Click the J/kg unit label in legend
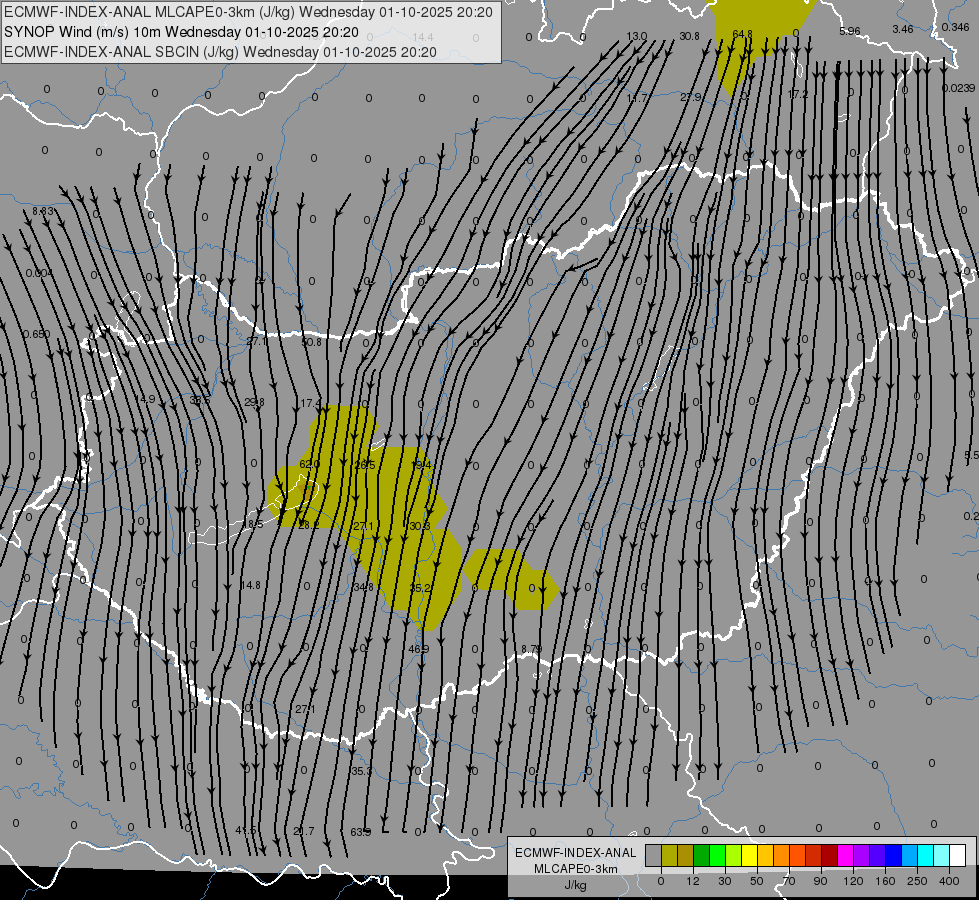 (x=575, y=885)
